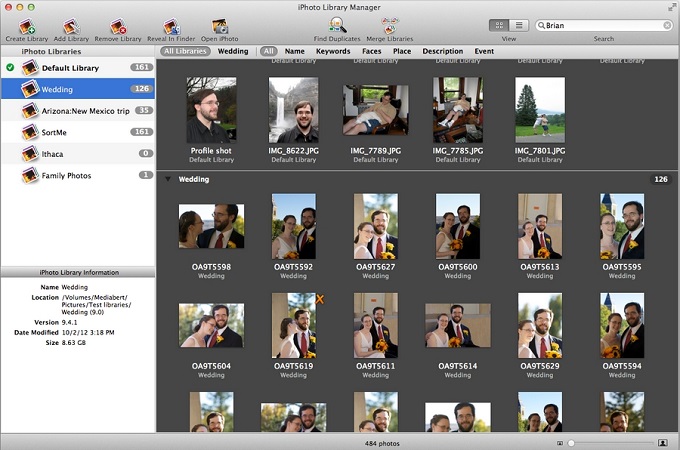
Task: Select the OA9T5592 wedding photo
Action: click(x=294, y=226)
